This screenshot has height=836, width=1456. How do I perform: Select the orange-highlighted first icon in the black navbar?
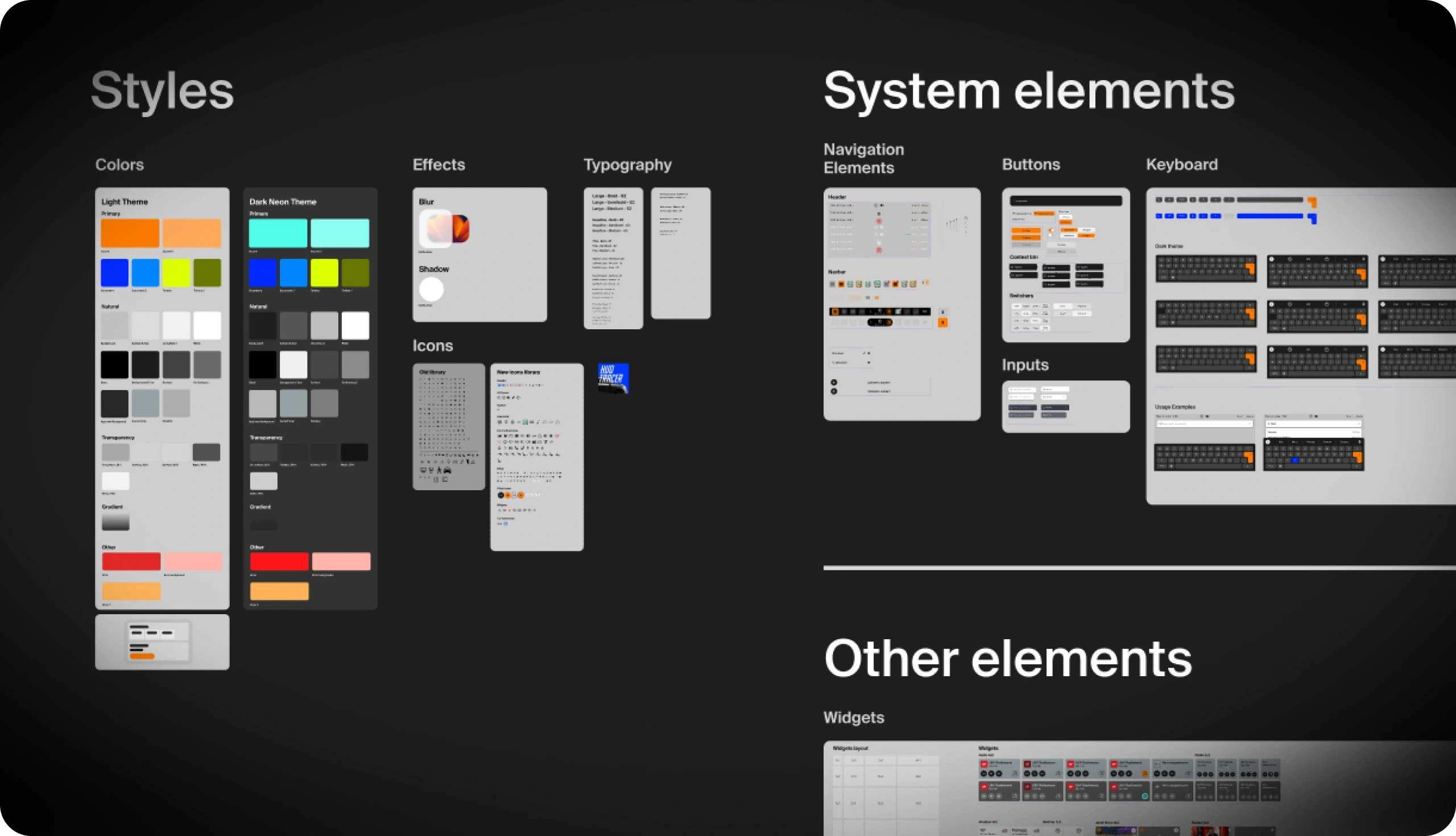(x=835, y=312)
